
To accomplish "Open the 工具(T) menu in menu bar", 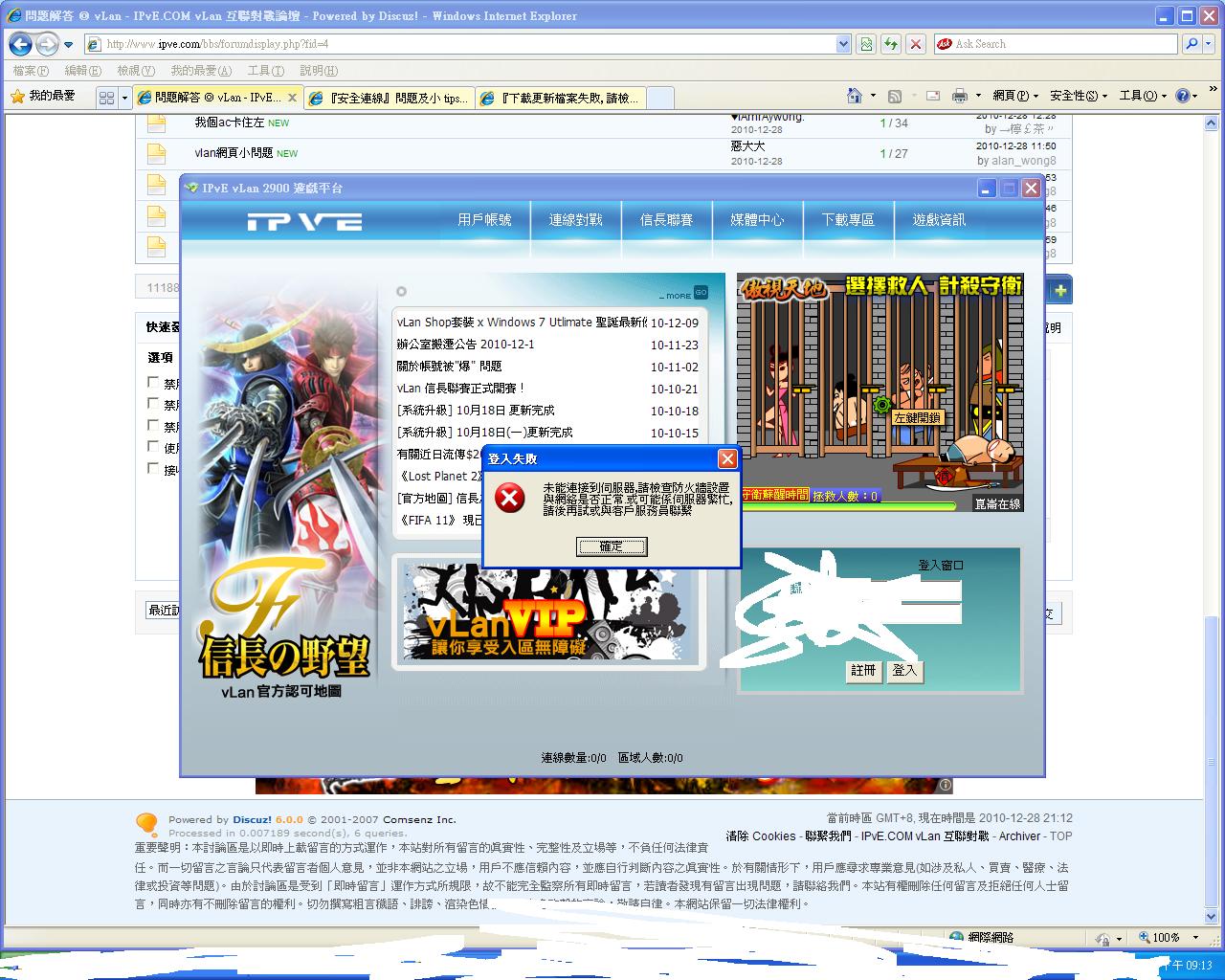I will [x=265, y=71].
